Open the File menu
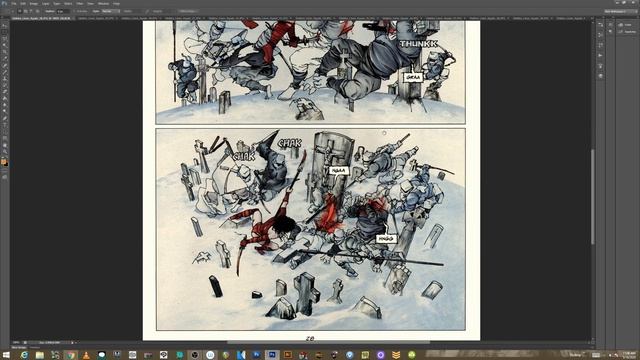640x360 pixels. click(x=14, y=4)
